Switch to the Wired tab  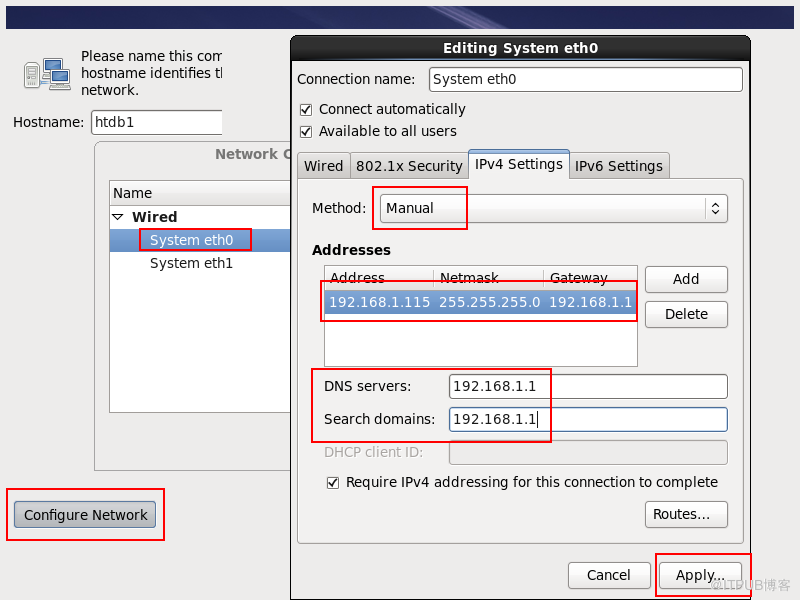point(323,166)
